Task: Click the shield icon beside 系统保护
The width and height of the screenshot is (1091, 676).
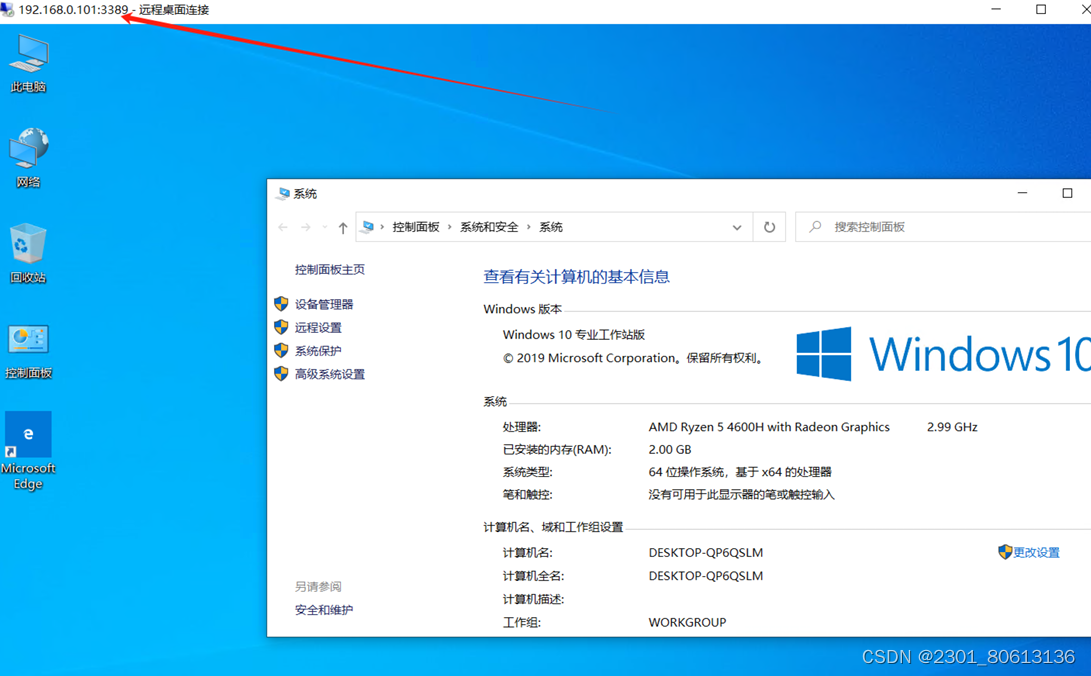Action: tap(281, 351)
